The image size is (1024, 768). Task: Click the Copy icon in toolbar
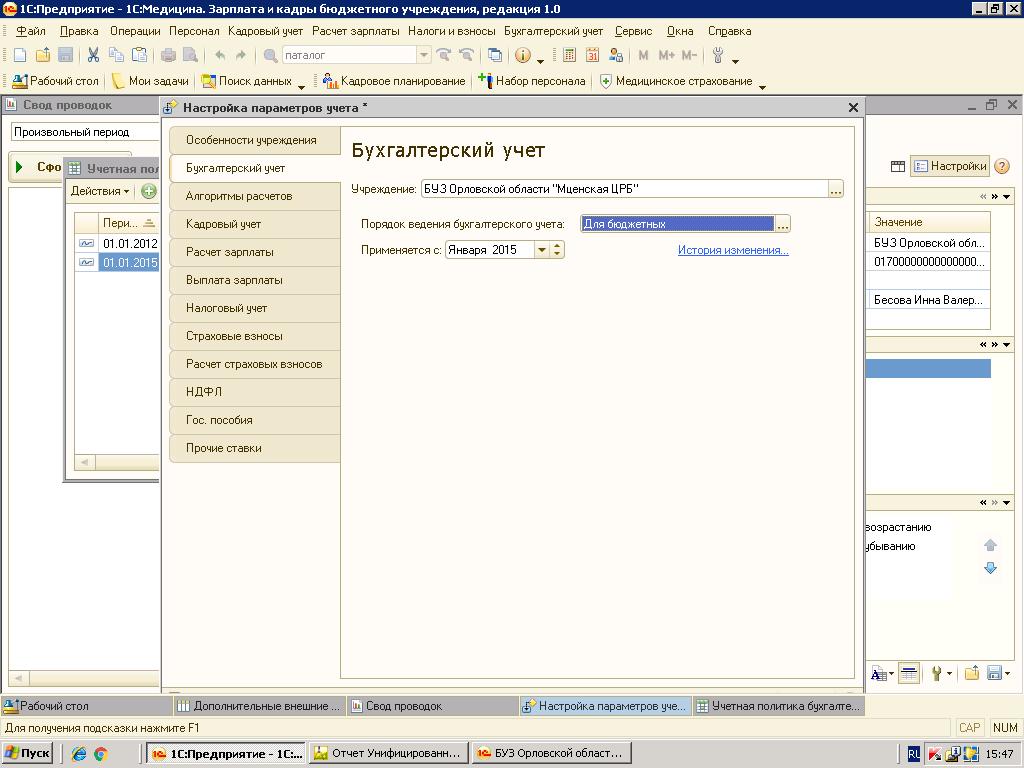click(116, 56)
